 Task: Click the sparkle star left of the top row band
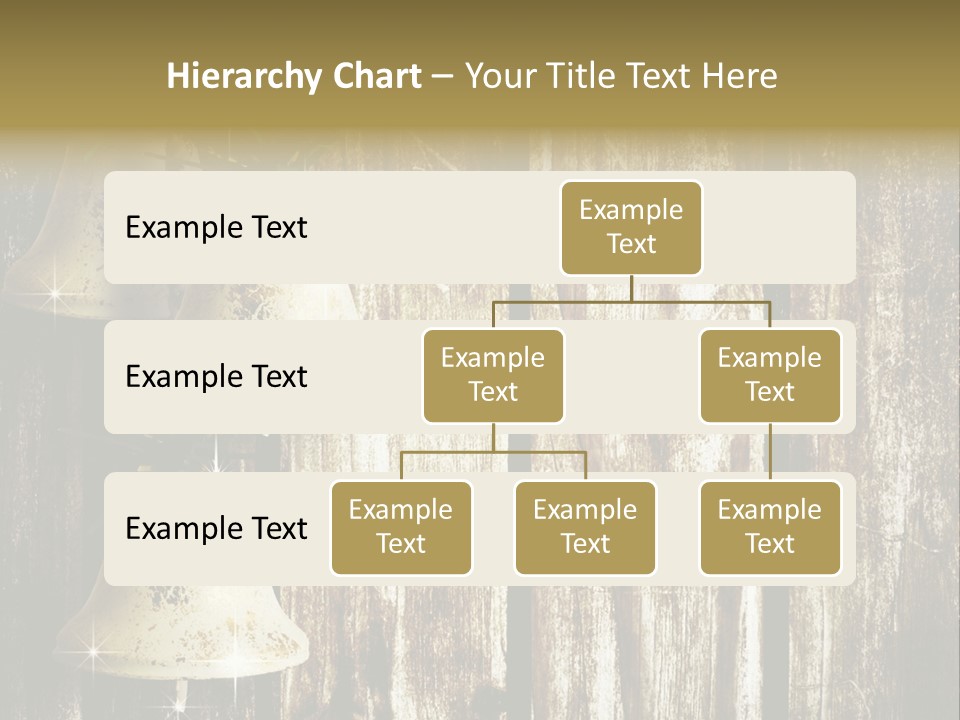53,295
